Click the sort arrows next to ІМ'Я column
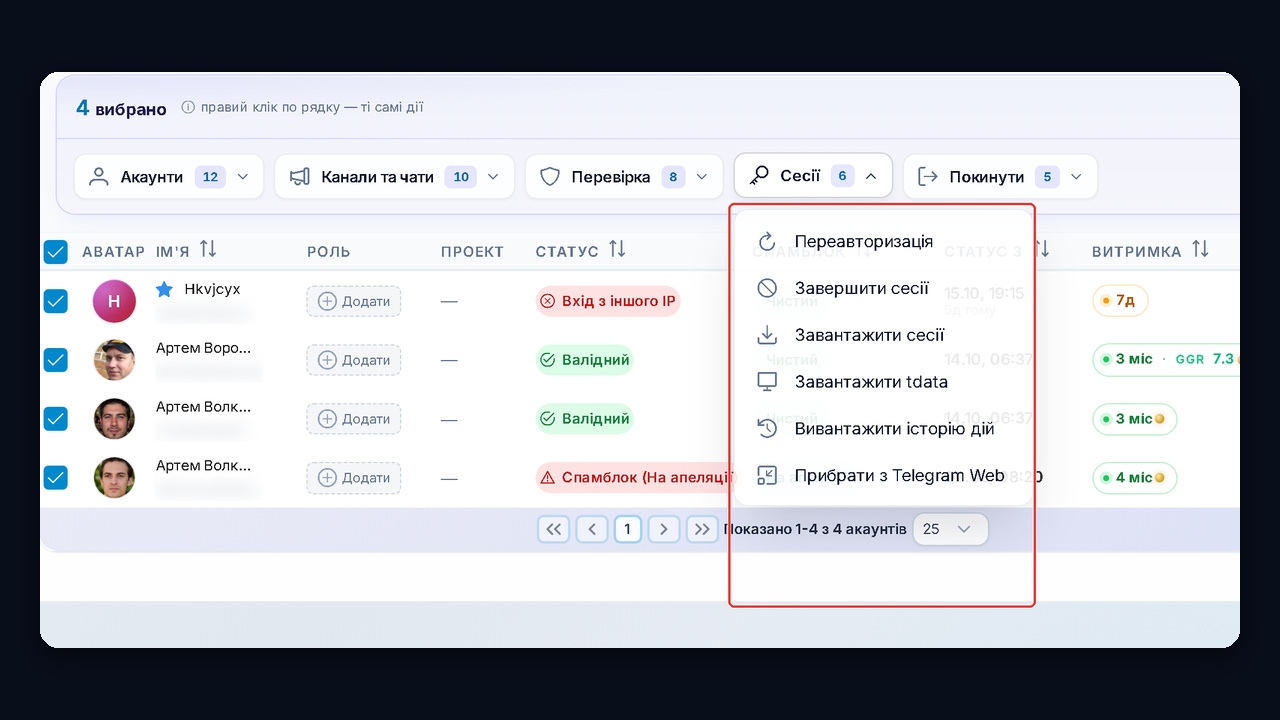This screenshot has height=720, width=1280. [208, 249]
